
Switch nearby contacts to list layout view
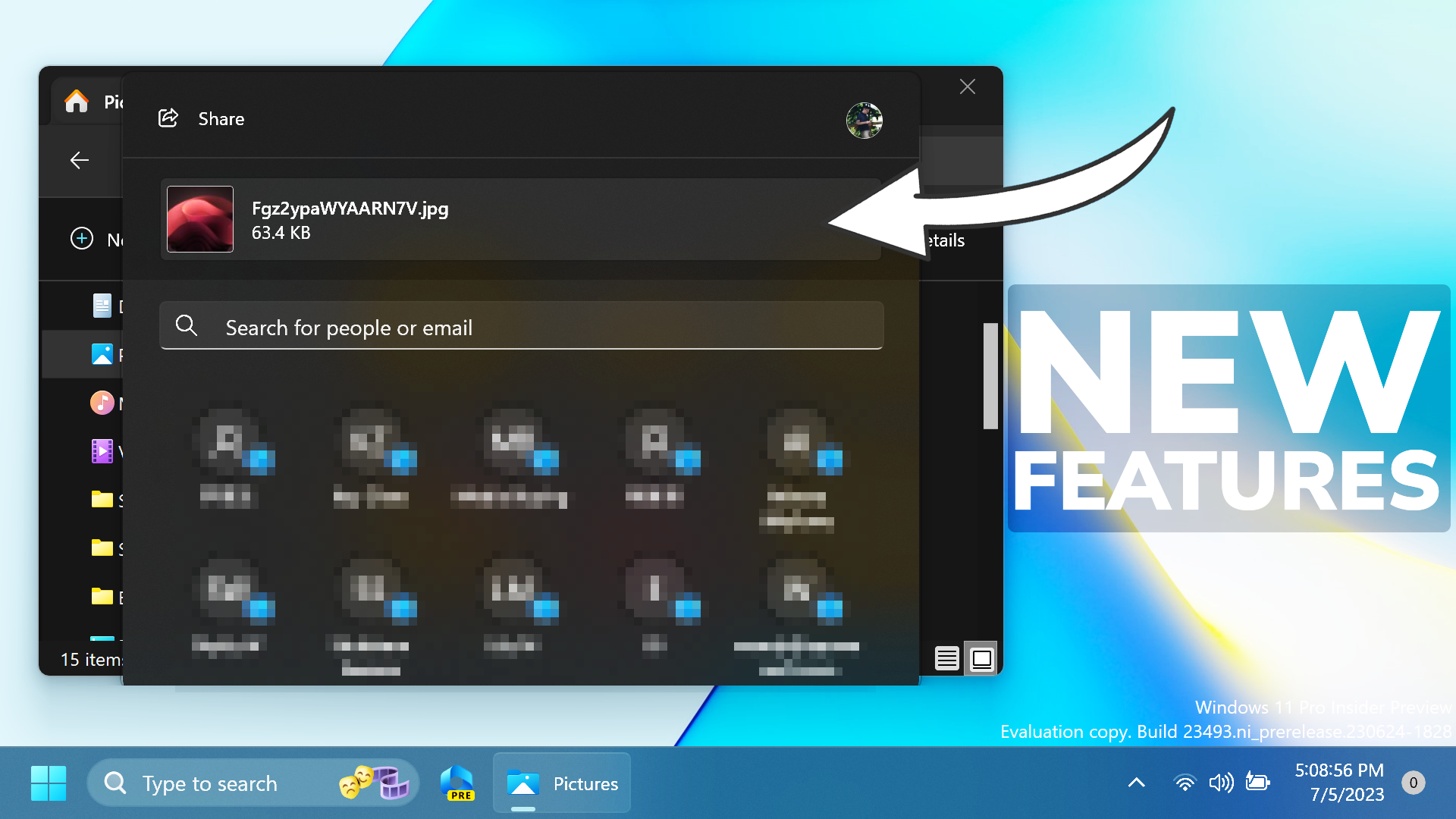(x=946, y=658)
